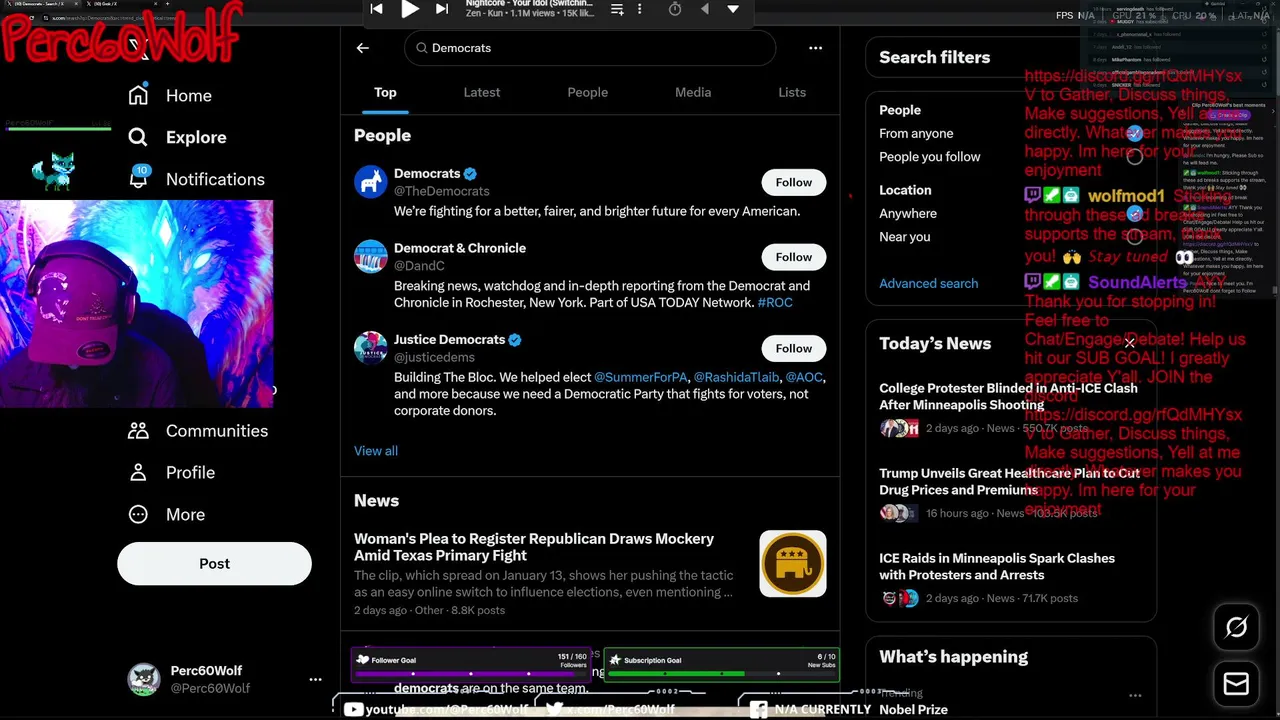The image size is (1280, 720).
Task: Switch to the People tab
Action: [588, 92]
